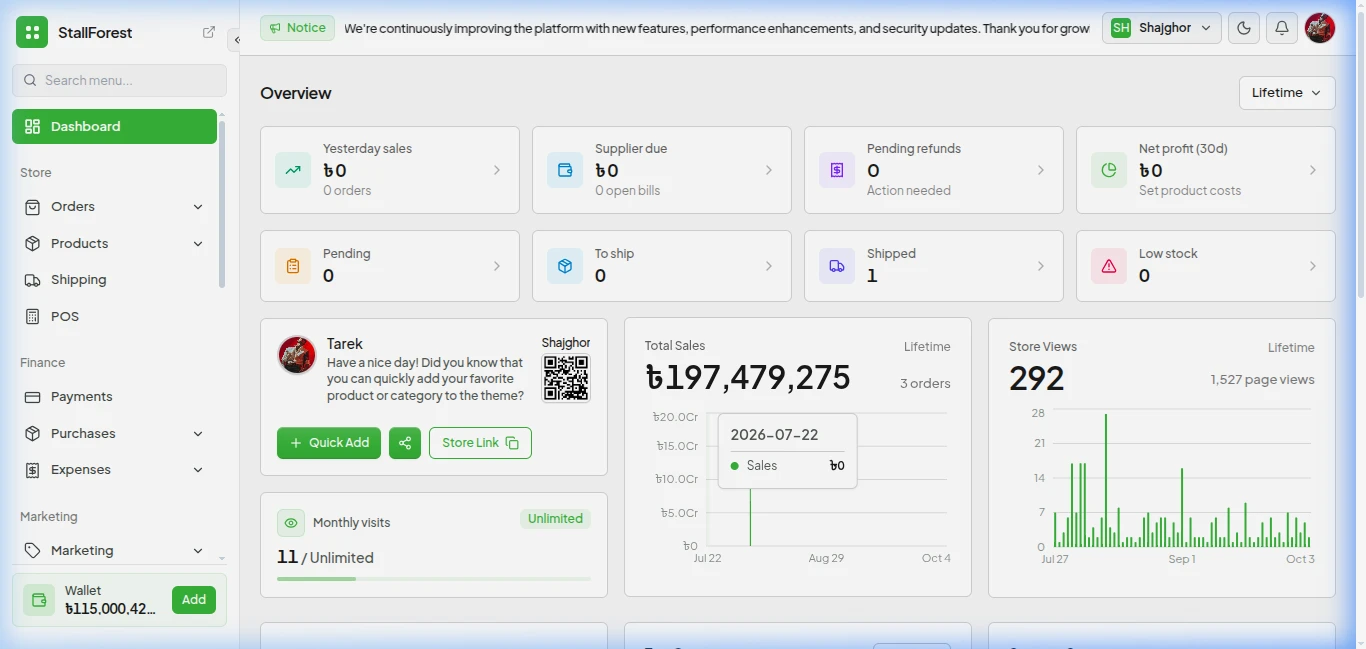Click the To ship box icon

(565, 266)
